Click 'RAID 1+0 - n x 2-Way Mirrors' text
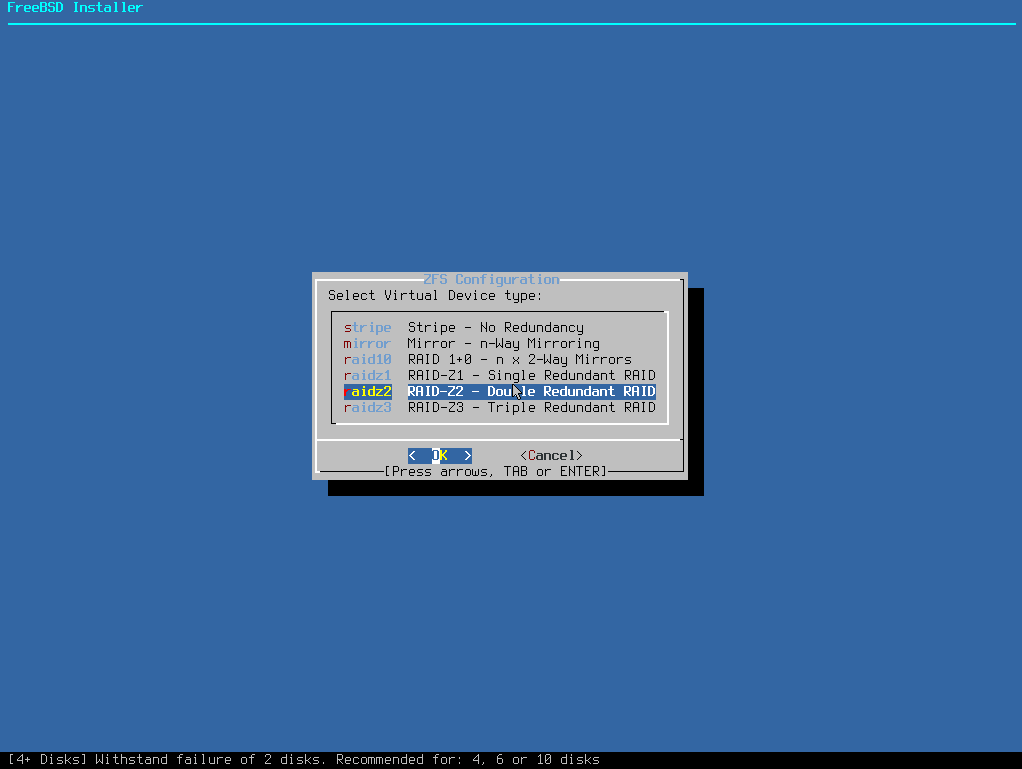The image size is (1022, 769). tap(519, 359)
